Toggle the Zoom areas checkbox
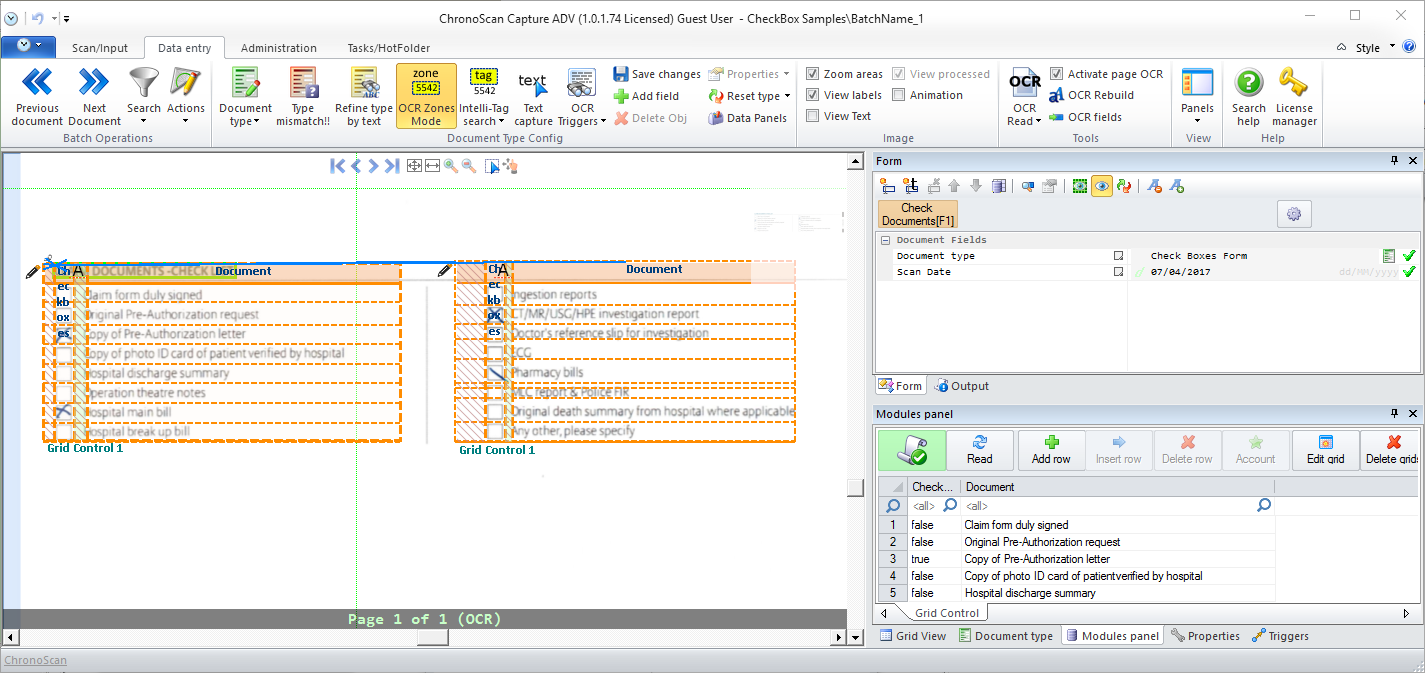The width and height of the screenshot is (1425, 673). 813,74
